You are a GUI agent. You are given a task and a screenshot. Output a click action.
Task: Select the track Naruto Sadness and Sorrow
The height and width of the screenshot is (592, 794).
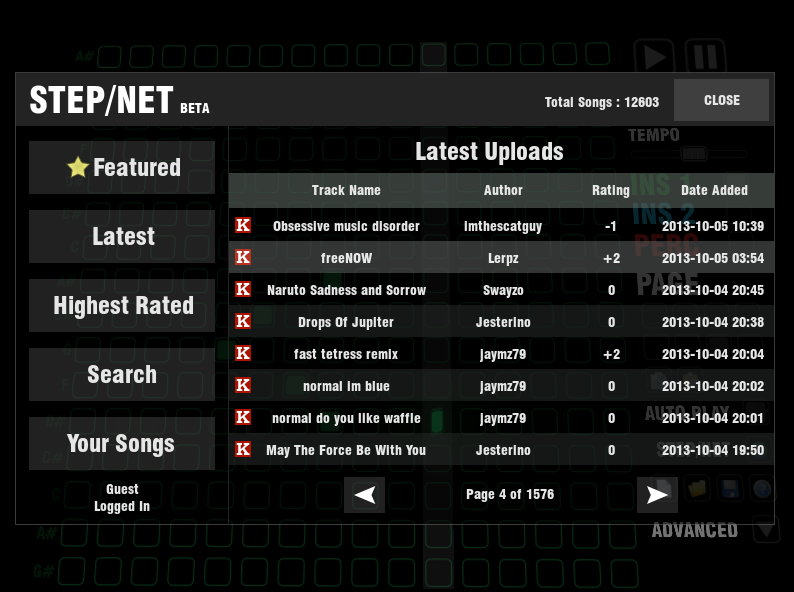[x=346, y=290]
